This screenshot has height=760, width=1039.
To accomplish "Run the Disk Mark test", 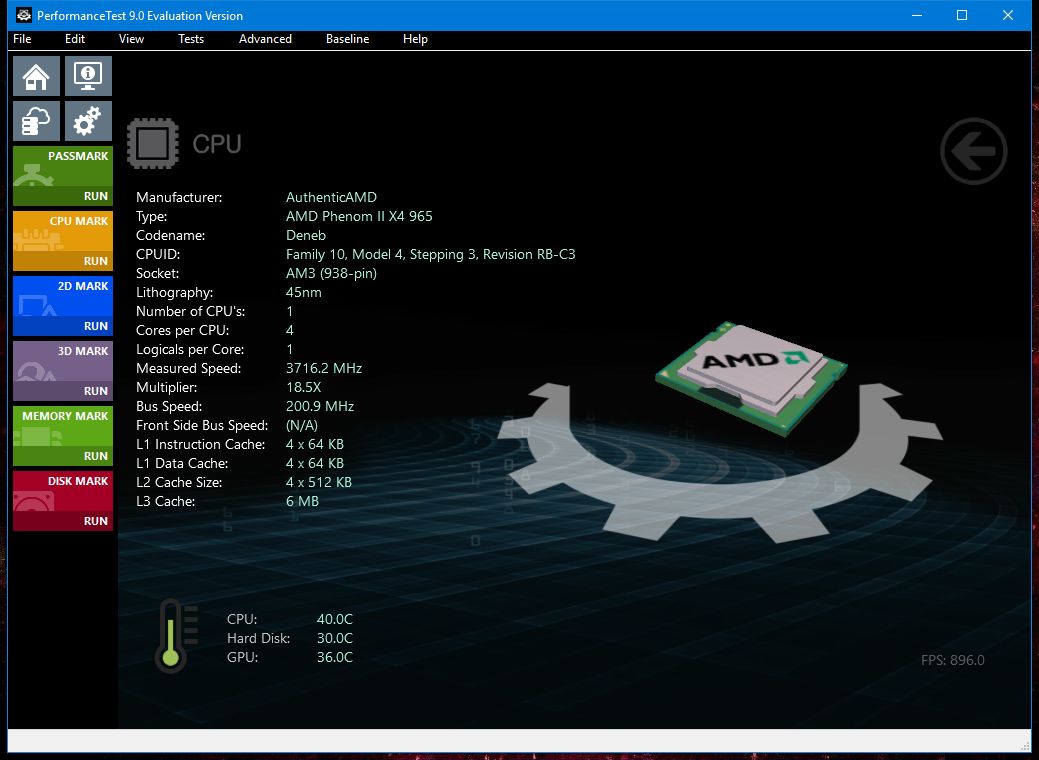I will [x=95, y=521].
